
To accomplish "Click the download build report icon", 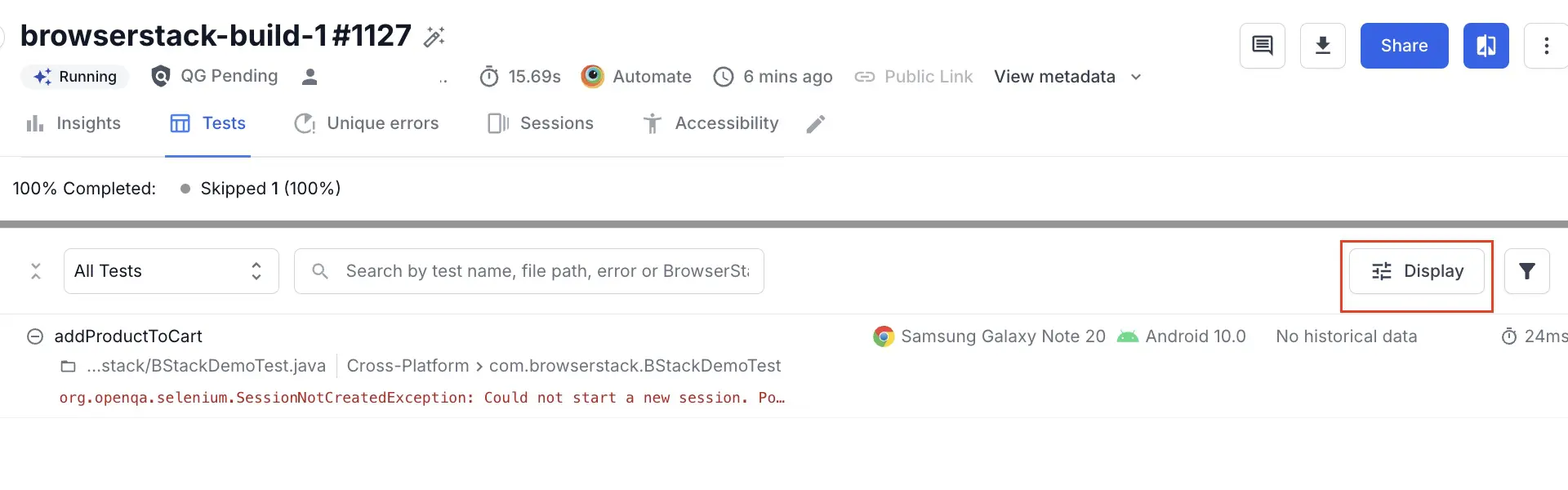I will tap(1323, 46).
